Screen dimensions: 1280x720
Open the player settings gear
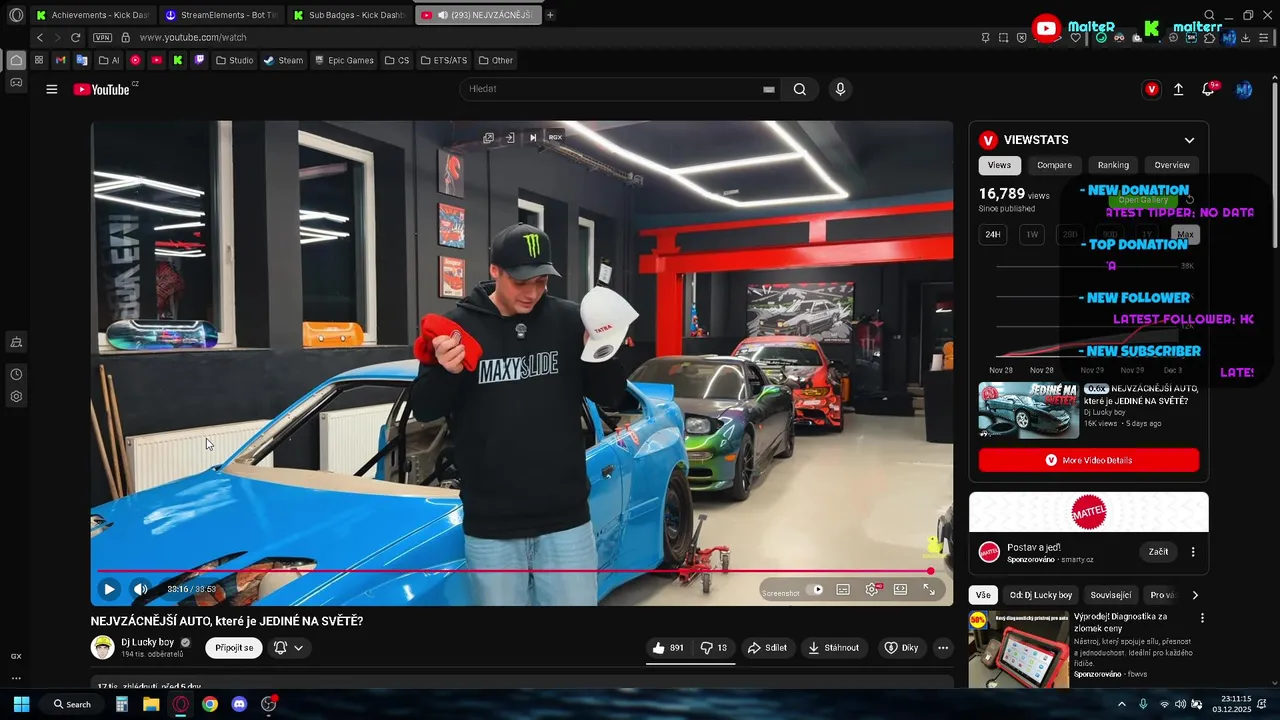click(x=872, y=590)
